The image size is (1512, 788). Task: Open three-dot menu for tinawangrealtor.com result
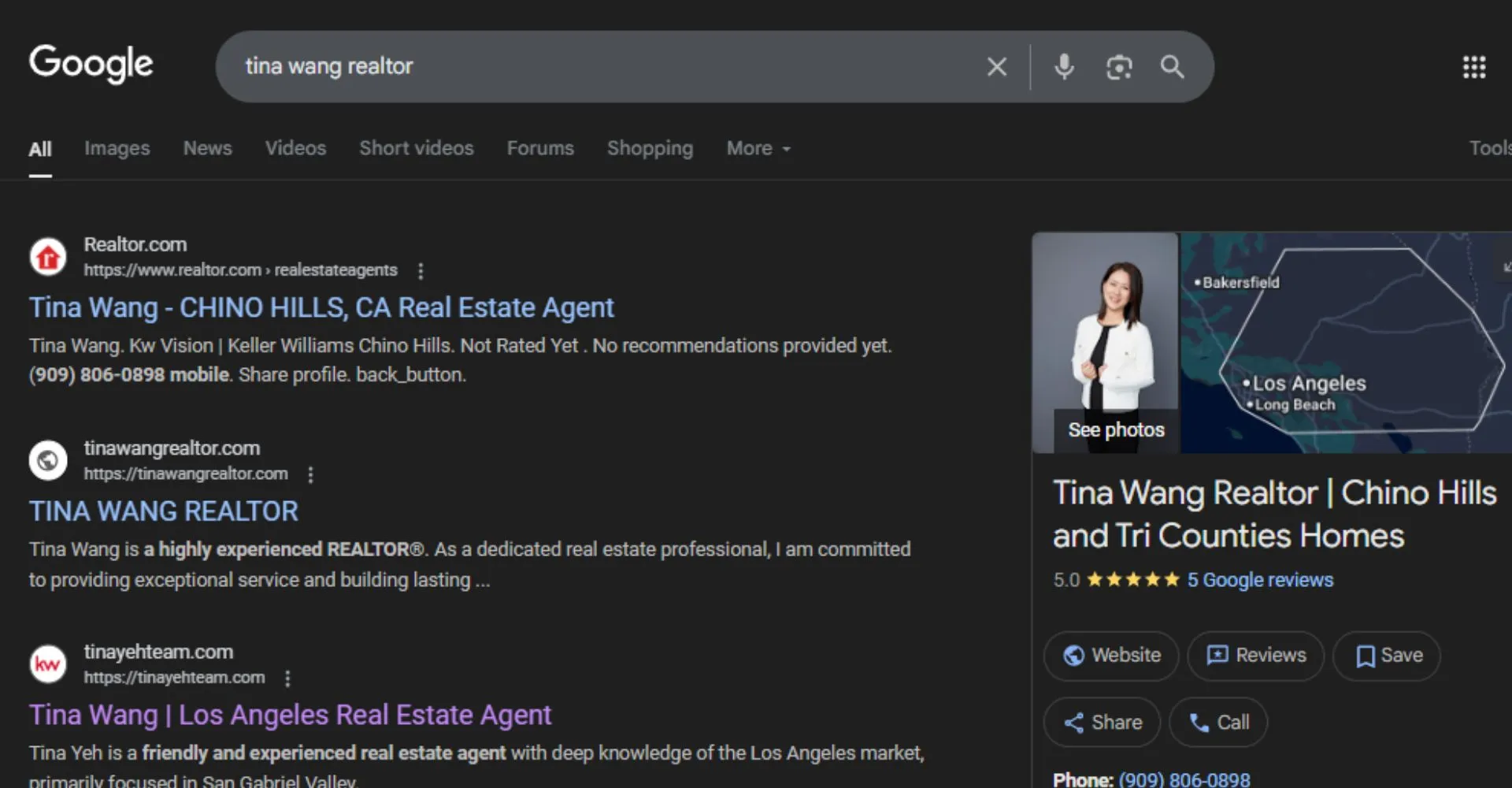pyautogui.click(x=310, y=474)
